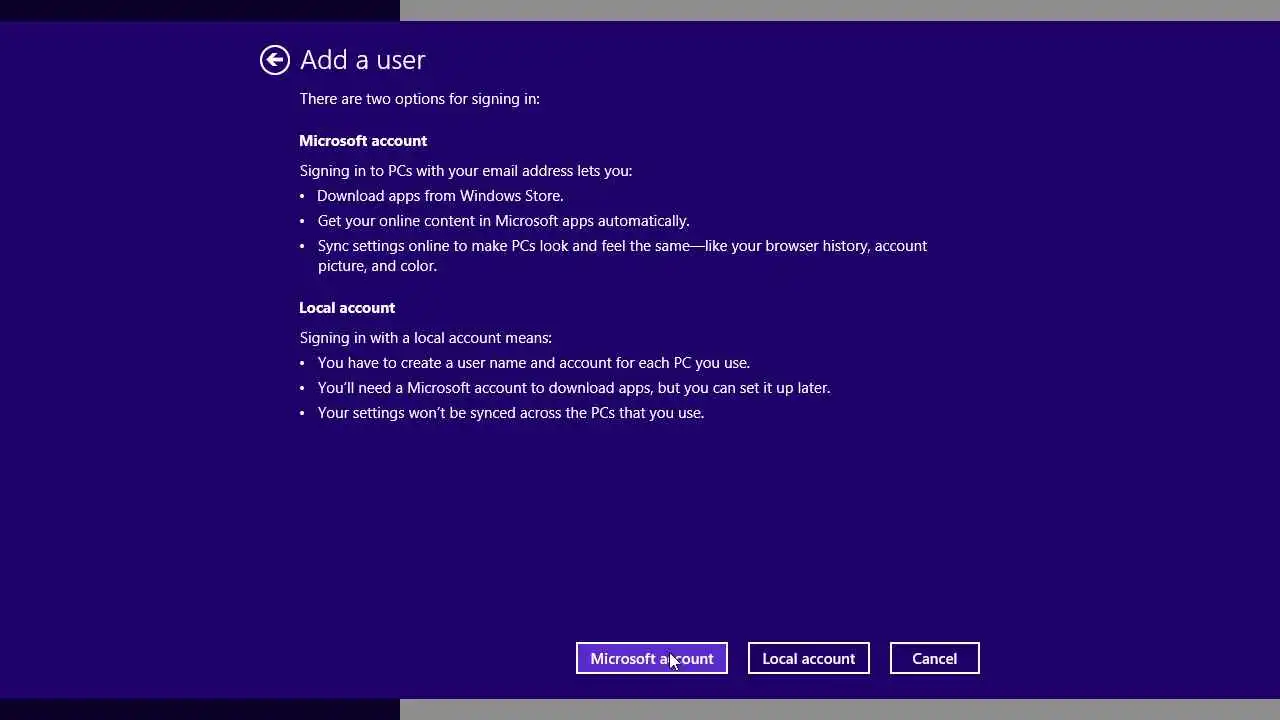The width and height of the screenshot is (1280, 720).
Task: Cancel adding a user
Action: pos(935,658)
